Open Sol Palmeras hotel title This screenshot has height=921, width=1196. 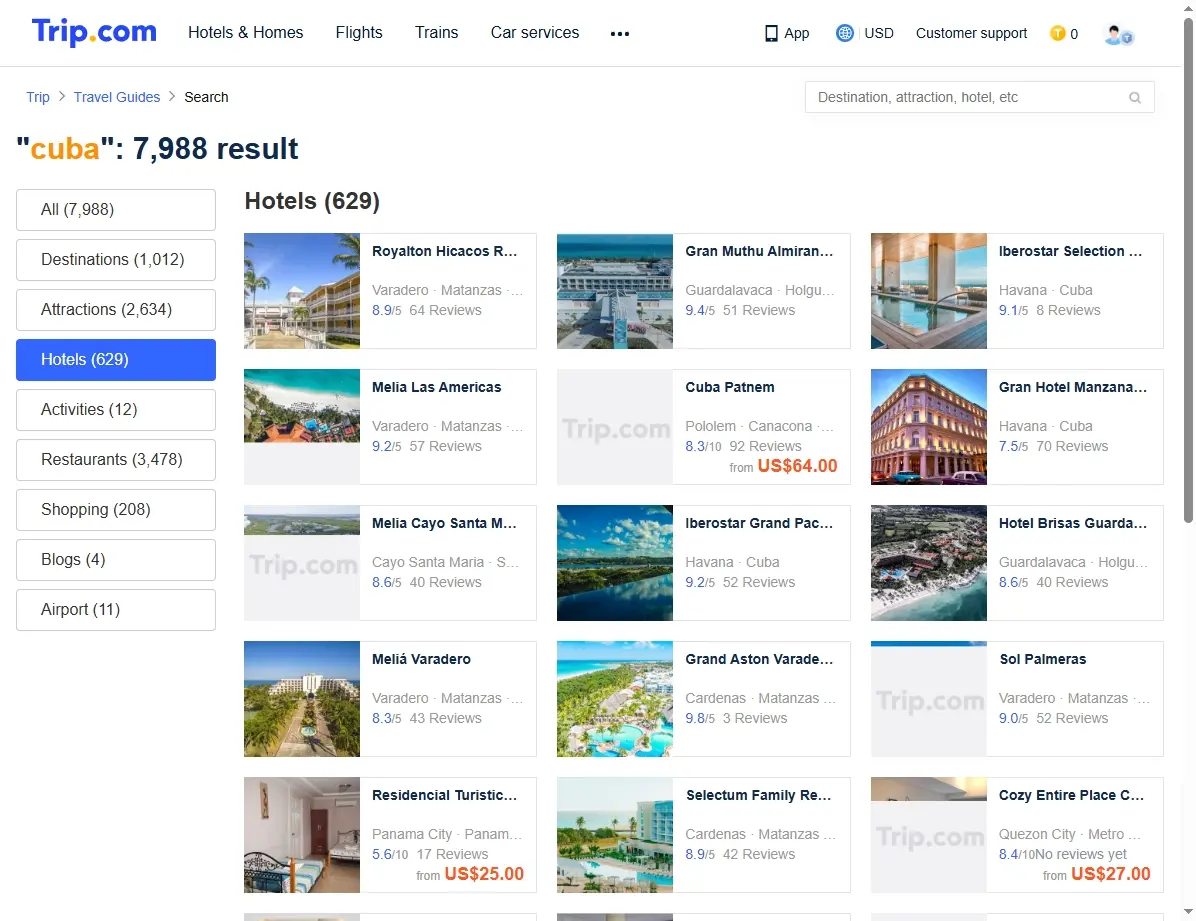pos(1043,659)
